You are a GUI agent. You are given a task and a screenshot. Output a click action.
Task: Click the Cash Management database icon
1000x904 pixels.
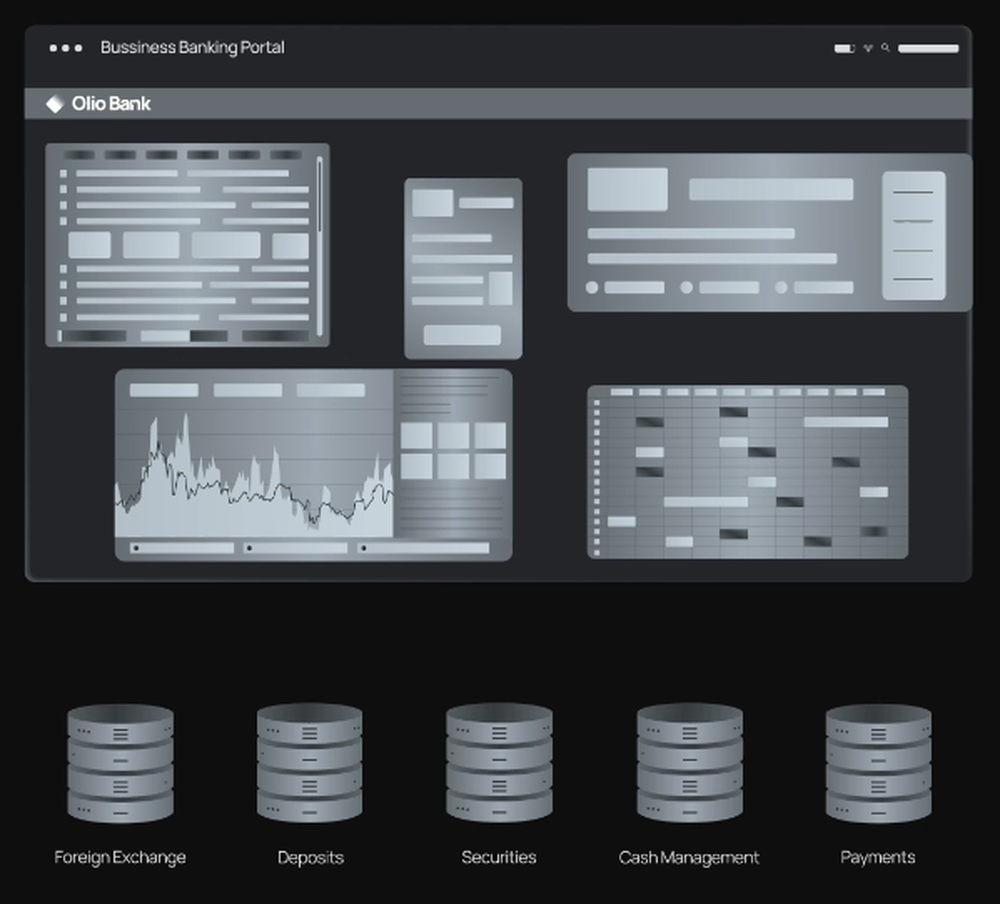point(689,765)
